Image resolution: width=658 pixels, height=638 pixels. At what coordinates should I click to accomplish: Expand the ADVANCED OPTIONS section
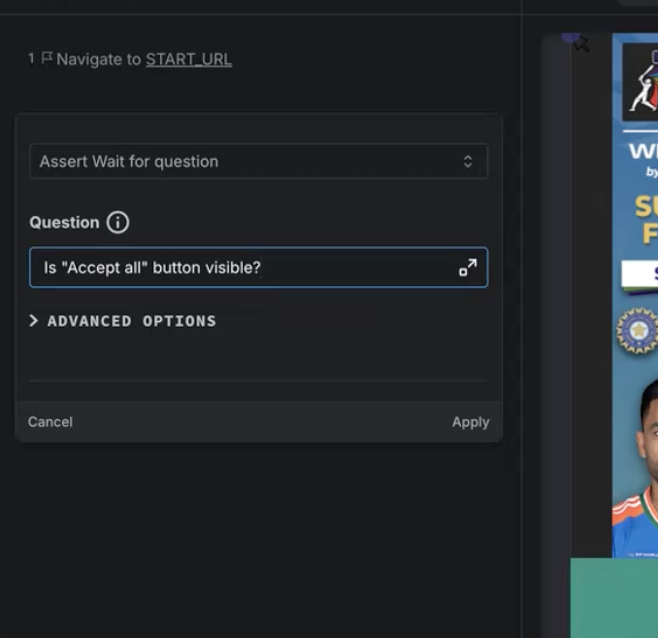(x=123, y=321)
